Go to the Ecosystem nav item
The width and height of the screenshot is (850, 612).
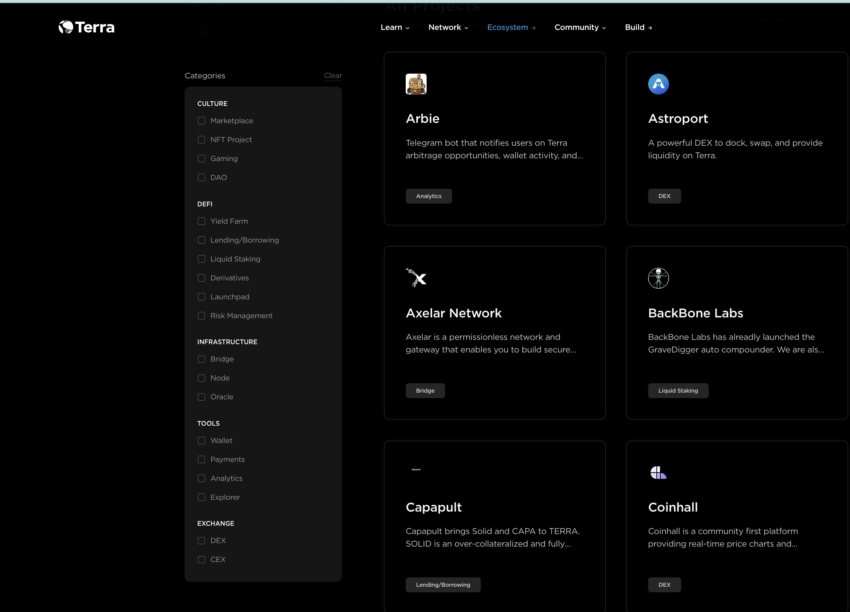click(x=511, y=27)
